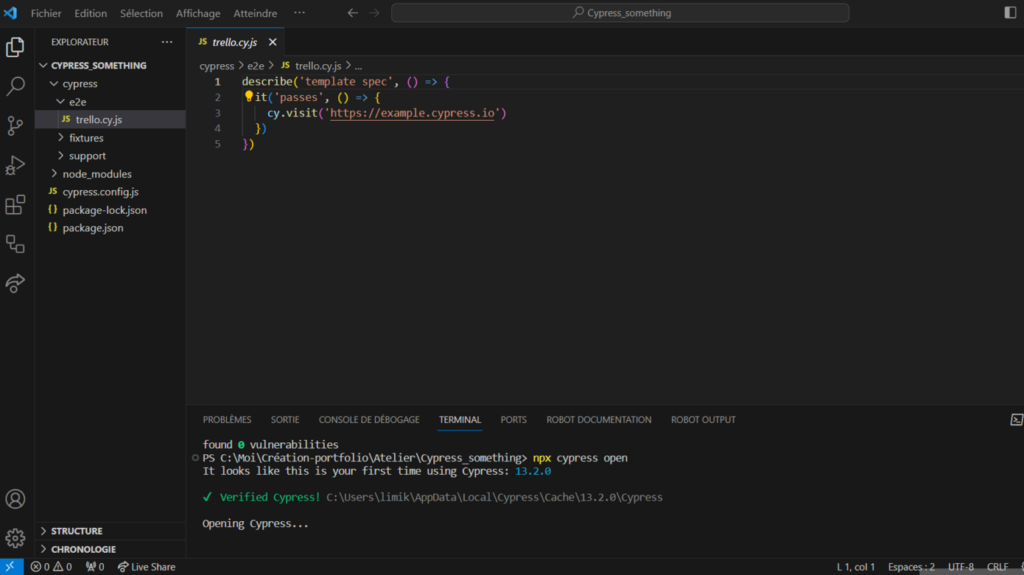Open the Fichier menu
Screen dimensions: 1024x575
pyautogui.click(x=46, y=13)
